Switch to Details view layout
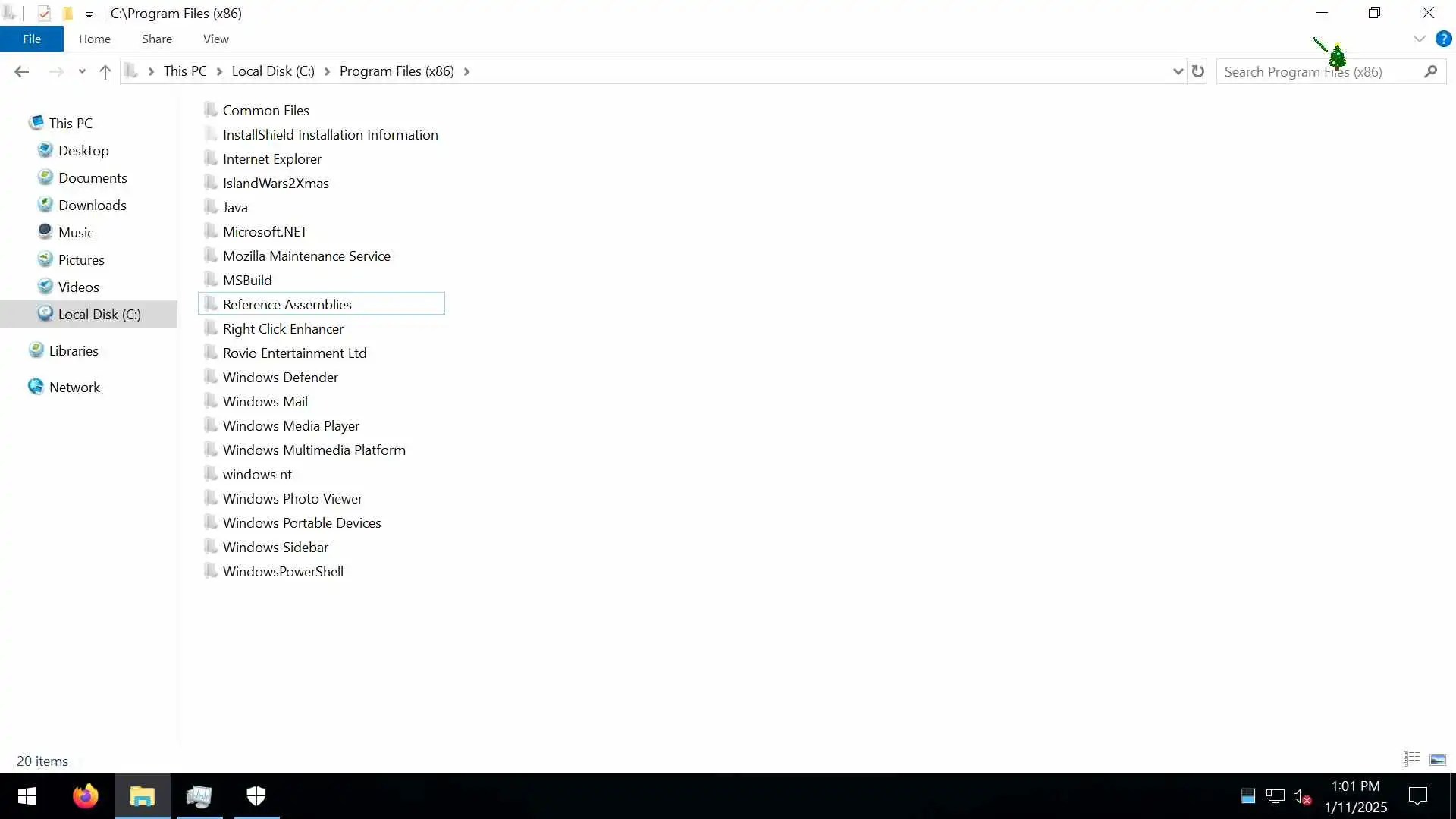The height and width of the screenshot is (819, 1456). (x=1411, y=759)
